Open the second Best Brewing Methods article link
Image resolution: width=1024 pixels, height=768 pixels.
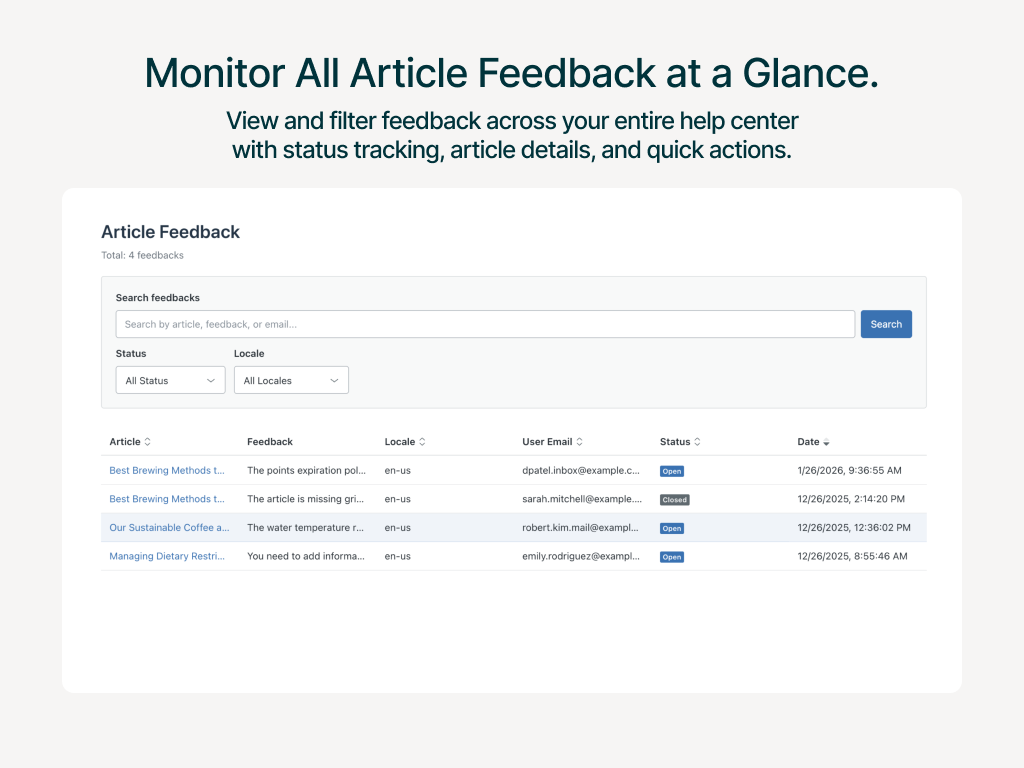167,499
